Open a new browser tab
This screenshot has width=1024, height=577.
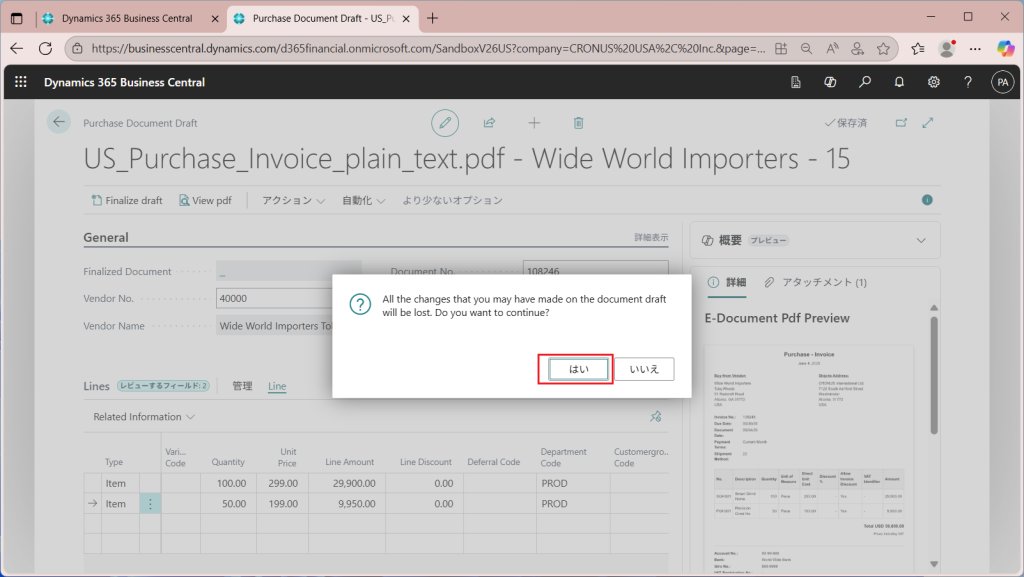pyautogui.click(x=432, y=18)
